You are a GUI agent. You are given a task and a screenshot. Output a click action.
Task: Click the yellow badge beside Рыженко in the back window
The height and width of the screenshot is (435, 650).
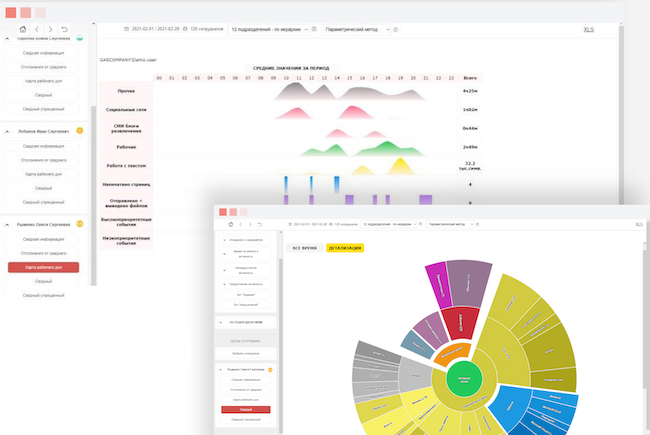(x=80, y=224)
